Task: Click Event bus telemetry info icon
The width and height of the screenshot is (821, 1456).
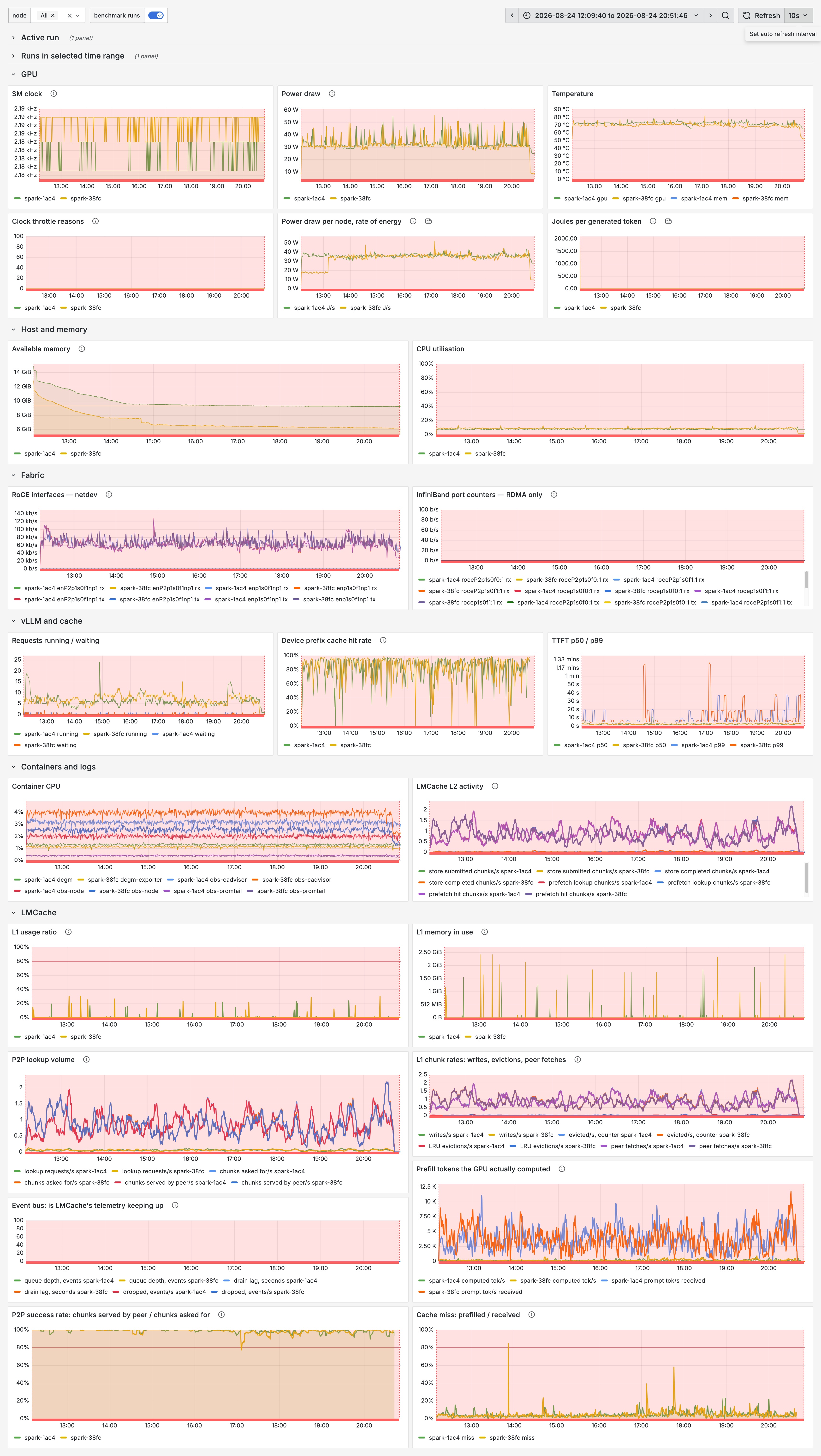Action: click(175, 1206)
